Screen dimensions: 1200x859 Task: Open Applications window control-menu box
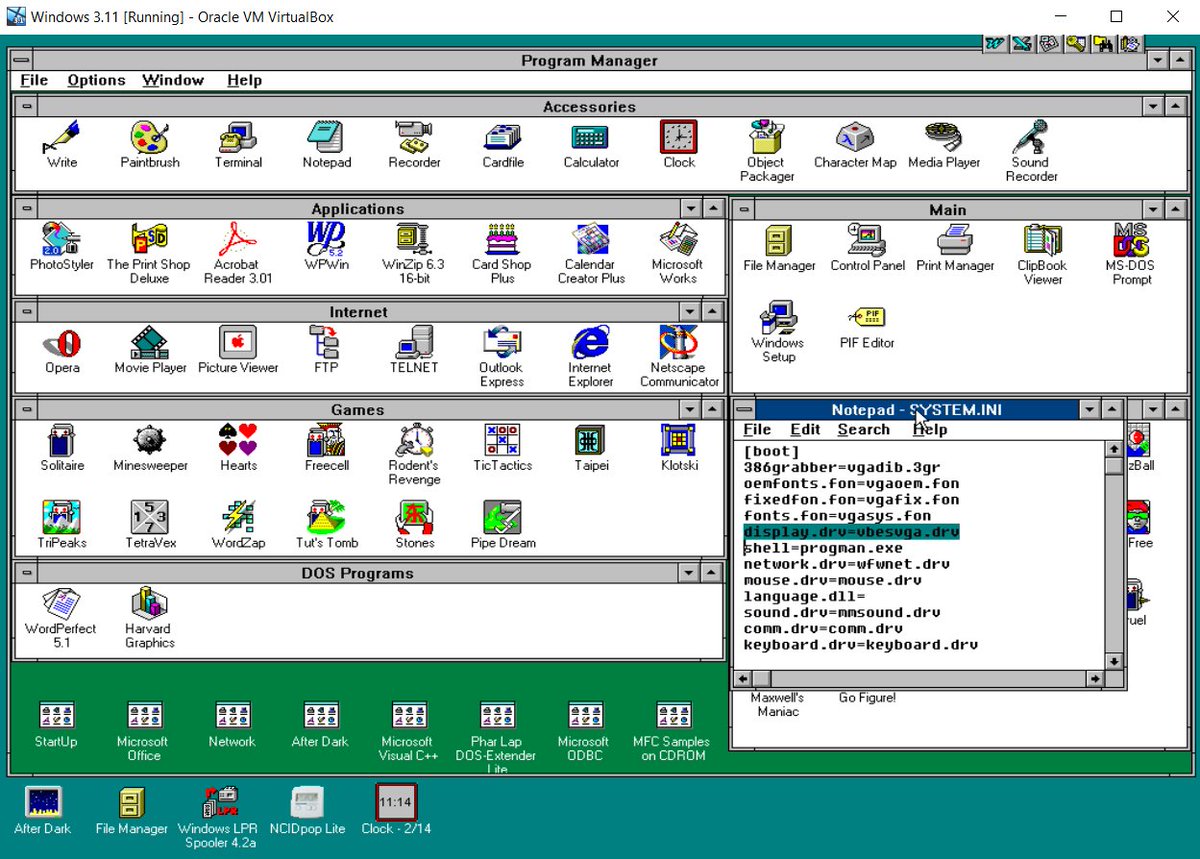[26, 209]
